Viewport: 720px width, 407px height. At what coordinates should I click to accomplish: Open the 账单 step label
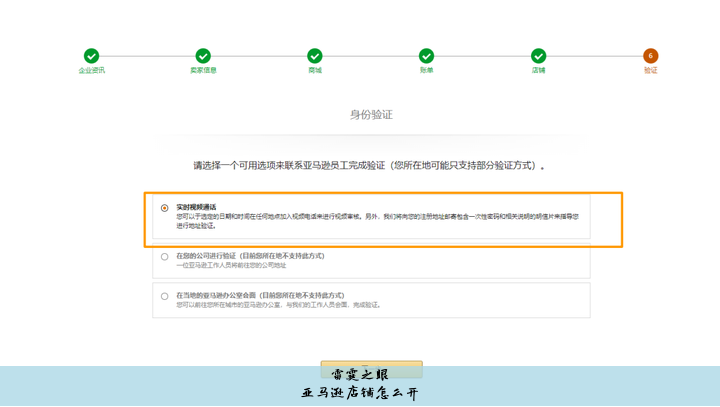pyautogui.click(x=427, y=71)
